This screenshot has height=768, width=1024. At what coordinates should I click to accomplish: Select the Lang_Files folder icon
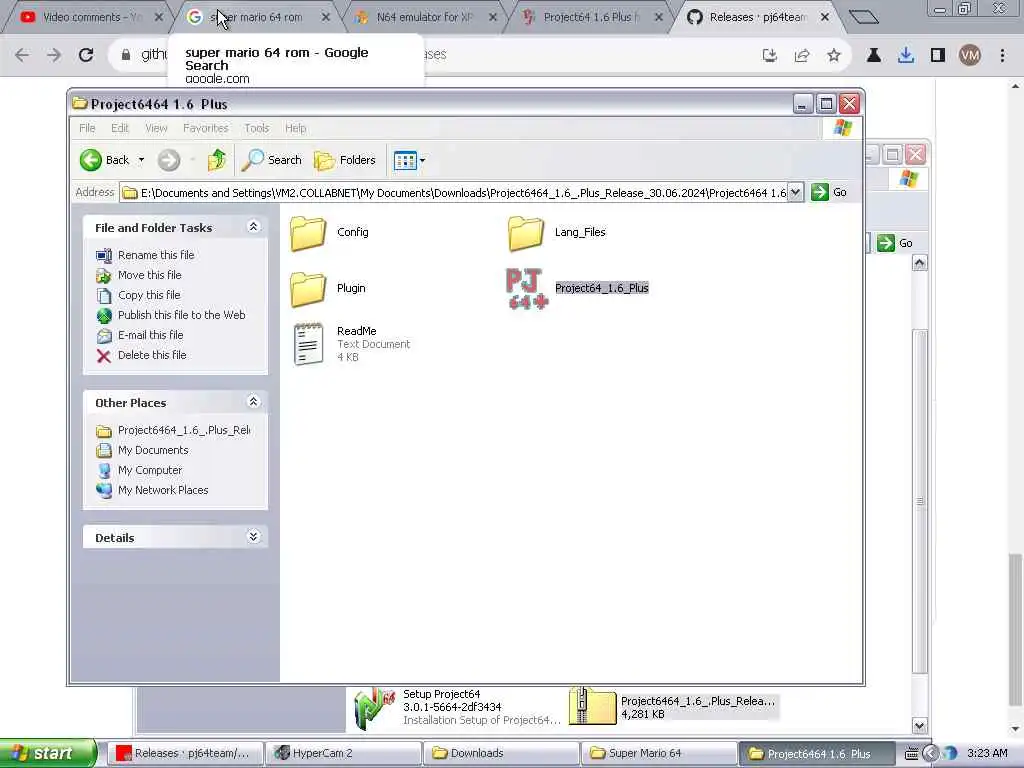pos(525,233)
